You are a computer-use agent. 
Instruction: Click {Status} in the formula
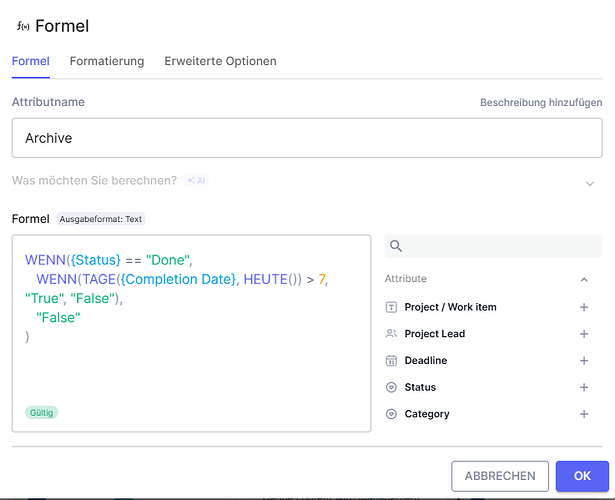coord(96,260)
